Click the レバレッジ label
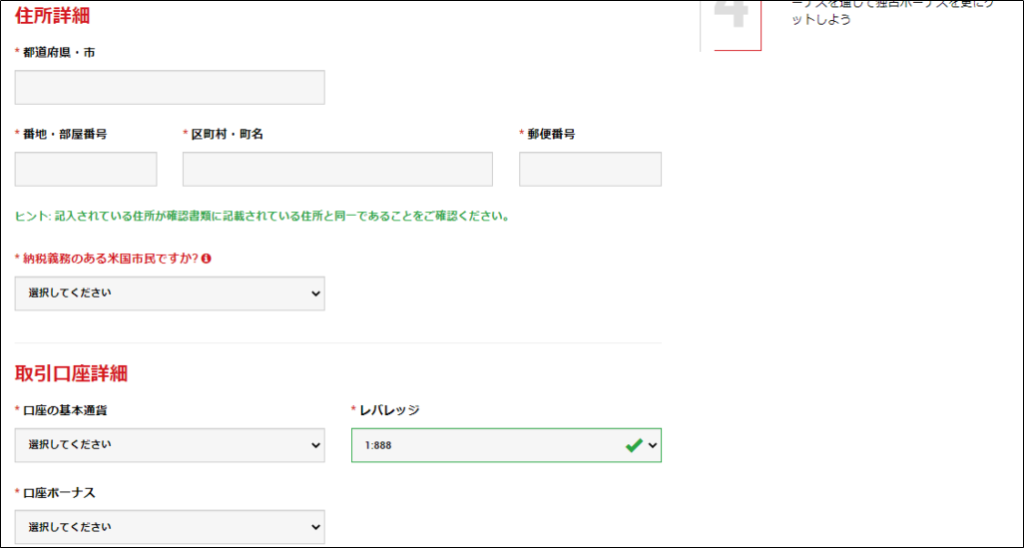The height and width of the screenshot is (548, 1024). [389, 410]
